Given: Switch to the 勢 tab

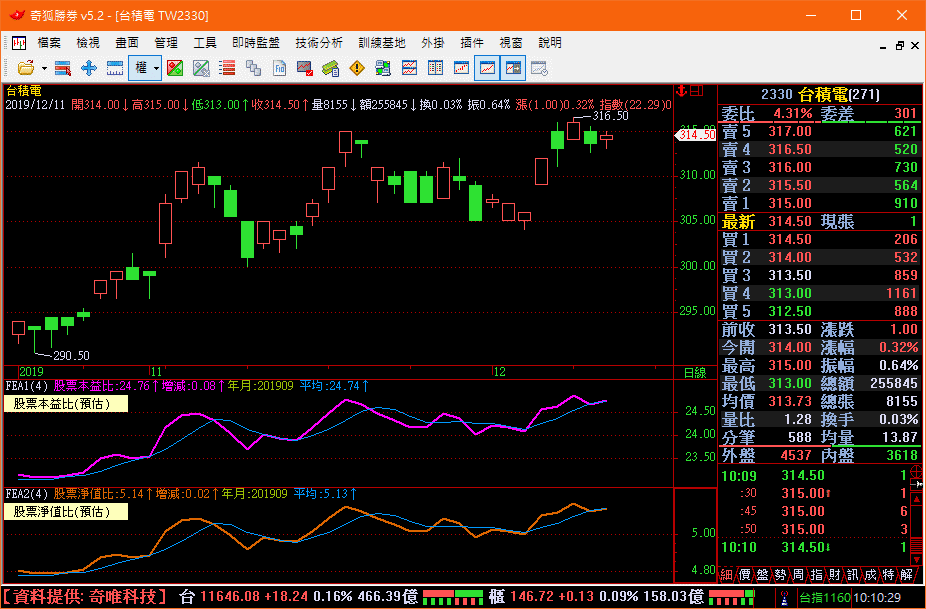Looking at the screenshot, I should 780,574.
